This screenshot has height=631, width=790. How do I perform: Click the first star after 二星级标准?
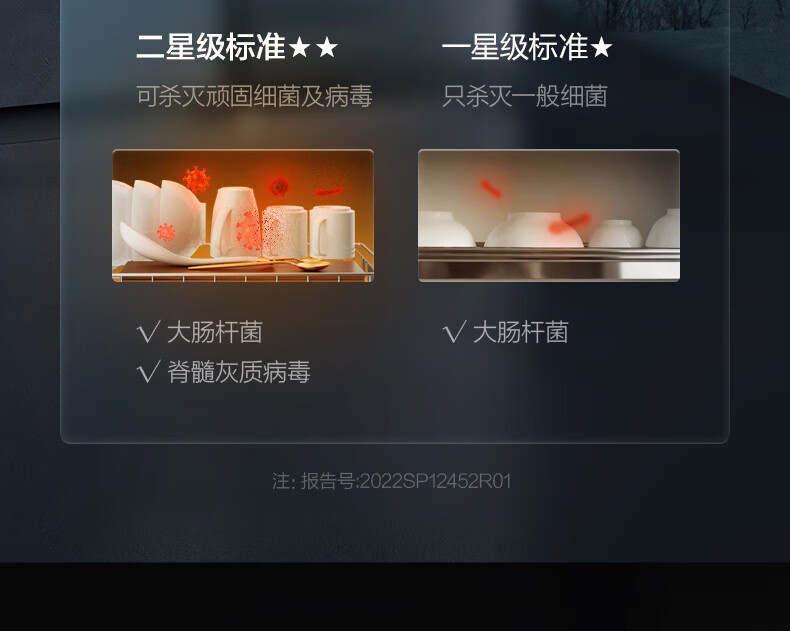coord(300,48)
